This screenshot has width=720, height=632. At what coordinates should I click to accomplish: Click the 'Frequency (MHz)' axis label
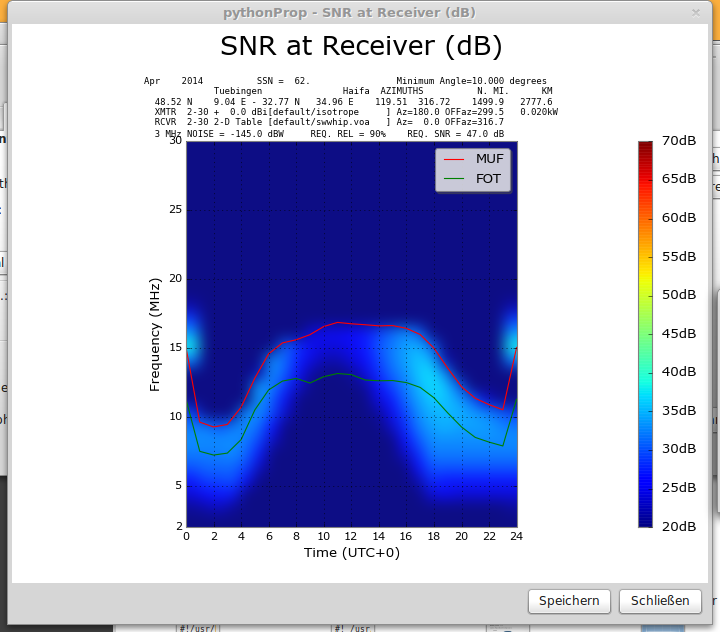(x=155, y=334)
